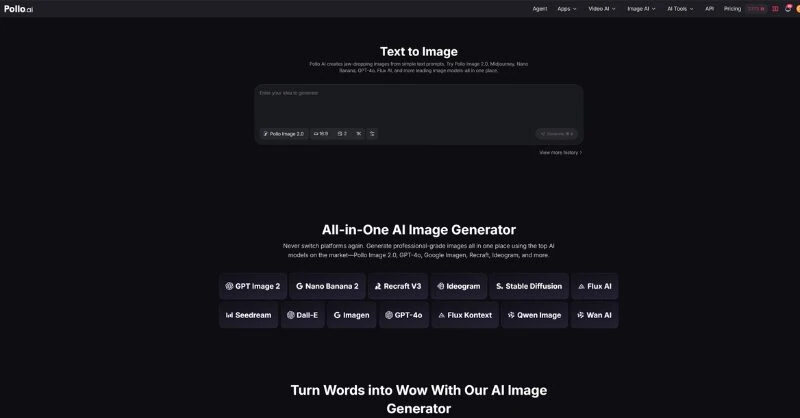Expand the Video AI dropdown menu
Viewport: 800px width, 418px height.
coord(602,9)
